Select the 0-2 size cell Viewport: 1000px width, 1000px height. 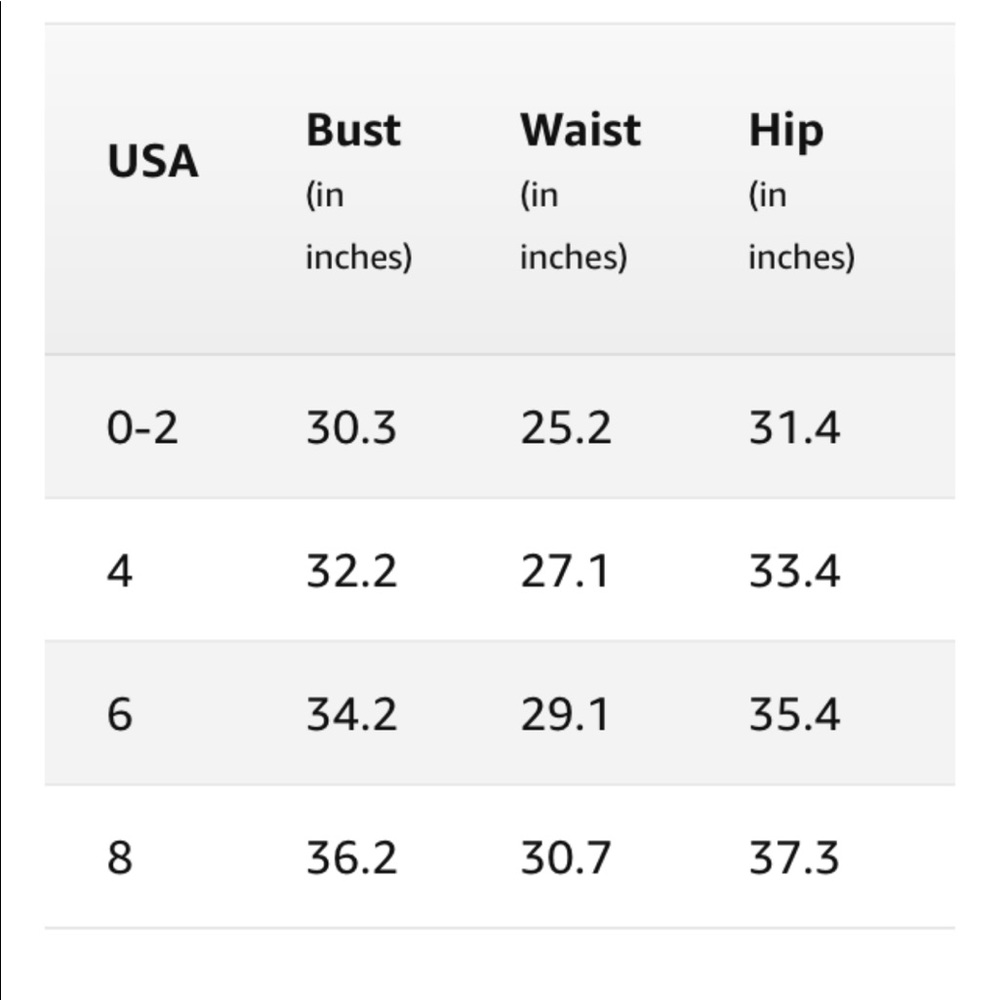pyautogui.click(x=142, y=427)
